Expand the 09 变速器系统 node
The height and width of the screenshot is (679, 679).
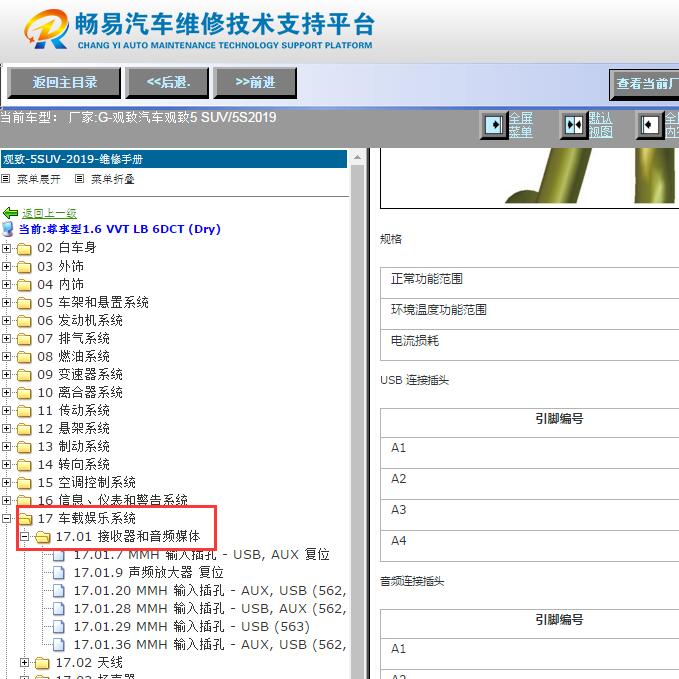point(6,375)
